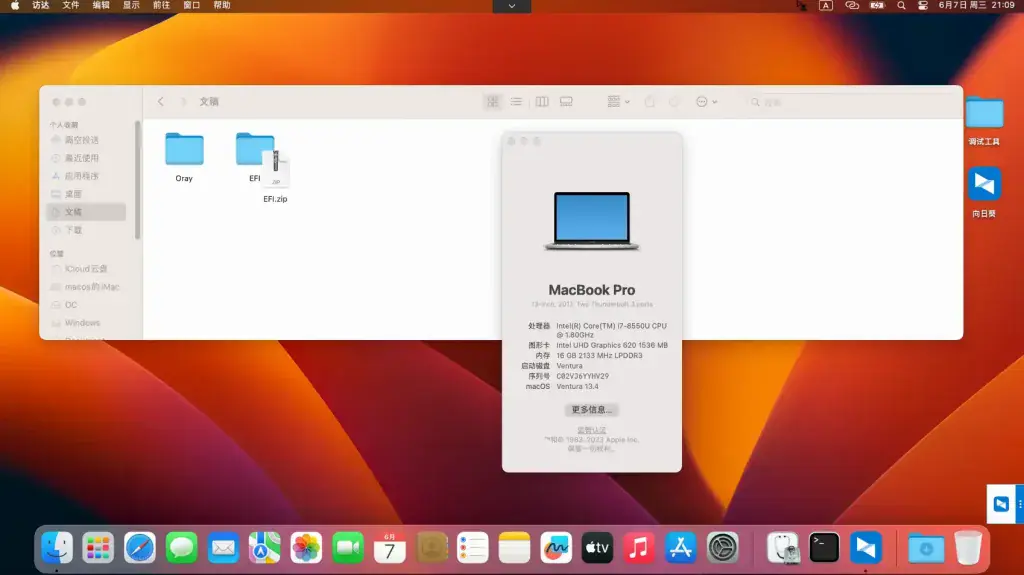
Task: Open Contacts app in Dock
Action: pos(431,548)
